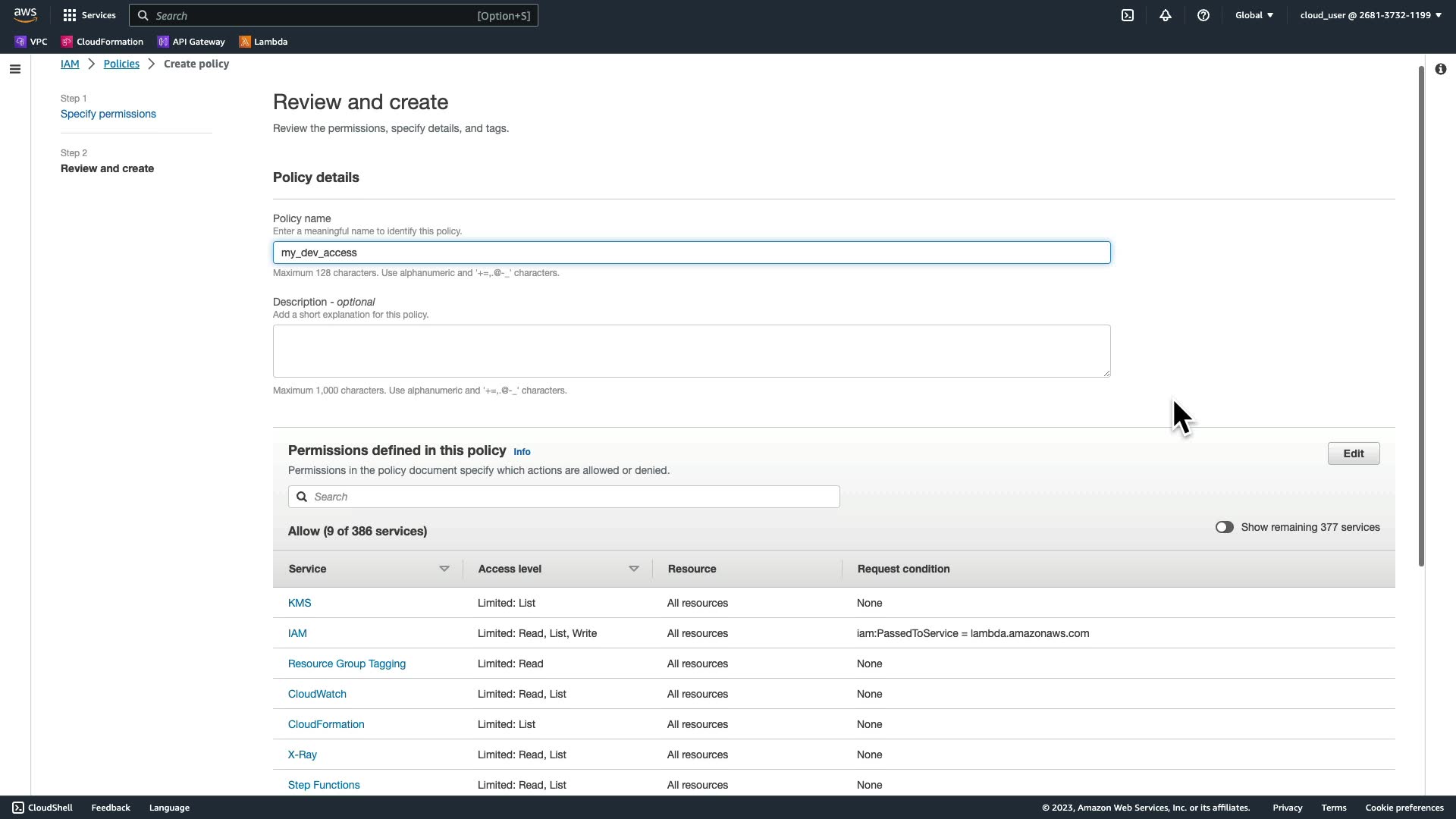Click the permissions Search field
1456x819 pixels.
(564, 497)
